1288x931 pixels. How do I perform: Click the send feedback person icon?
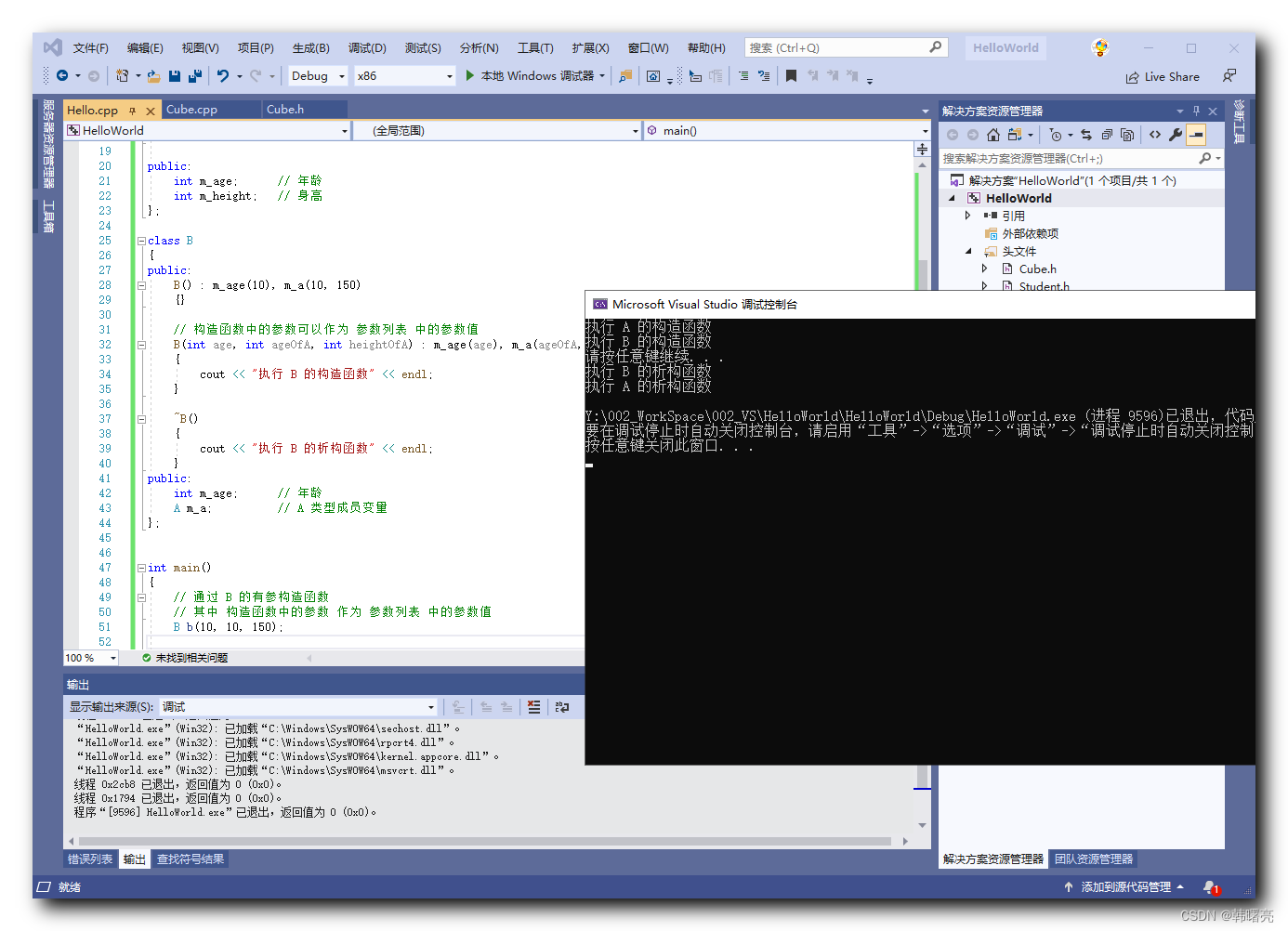pos(1229,75)
